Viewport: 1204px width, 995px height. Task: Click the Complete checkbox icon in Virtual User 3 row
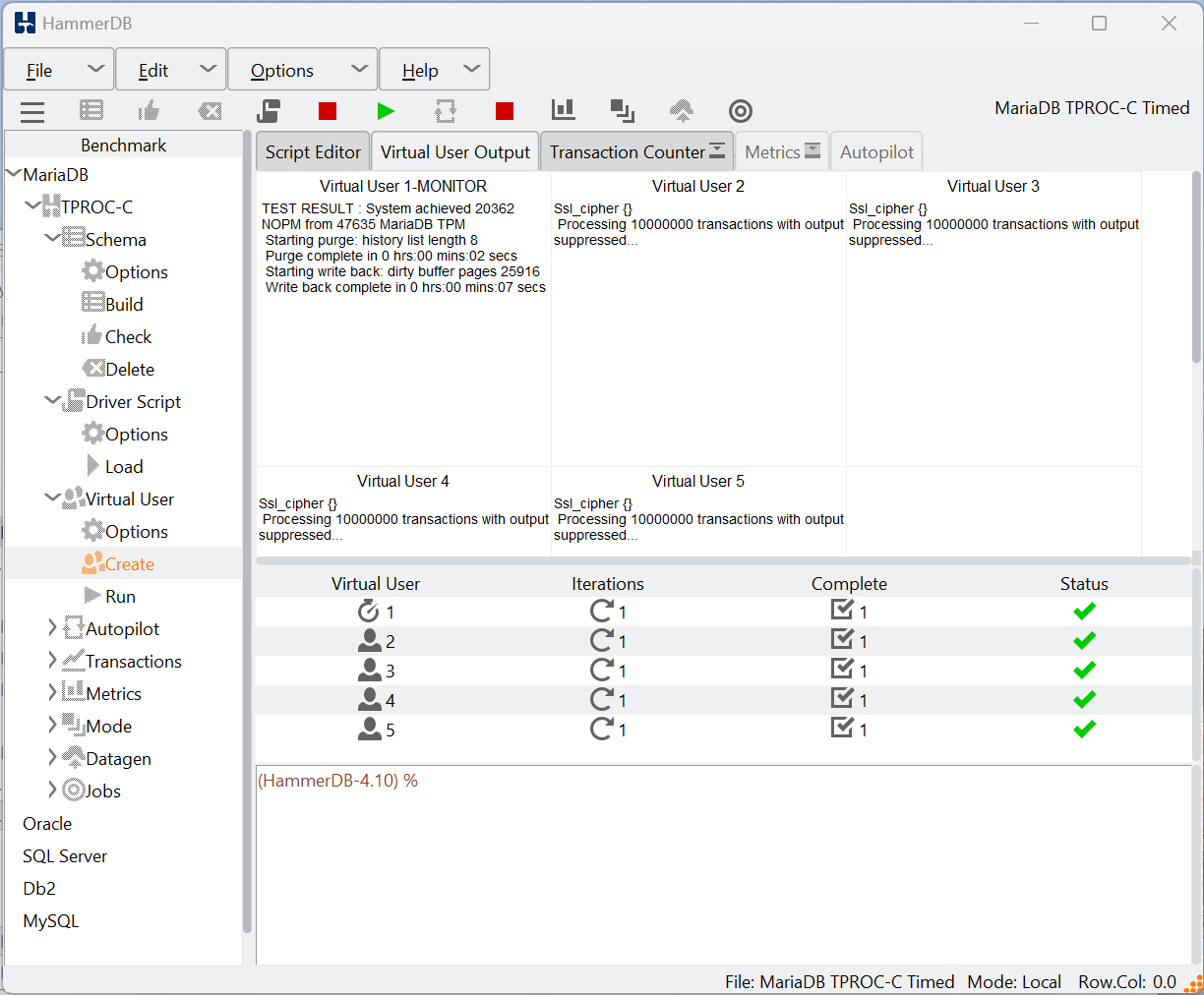click(843, 669)
